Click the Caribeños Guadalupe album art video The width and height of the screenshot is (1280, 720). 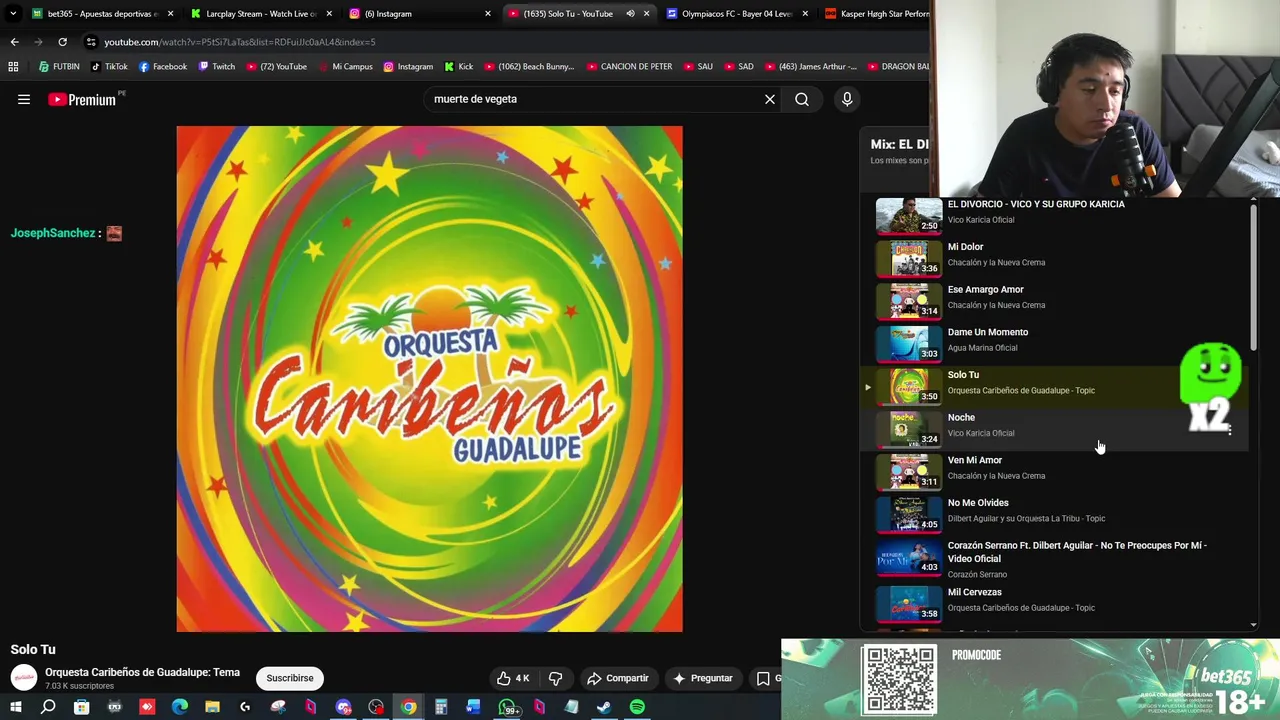pos(430,379)
